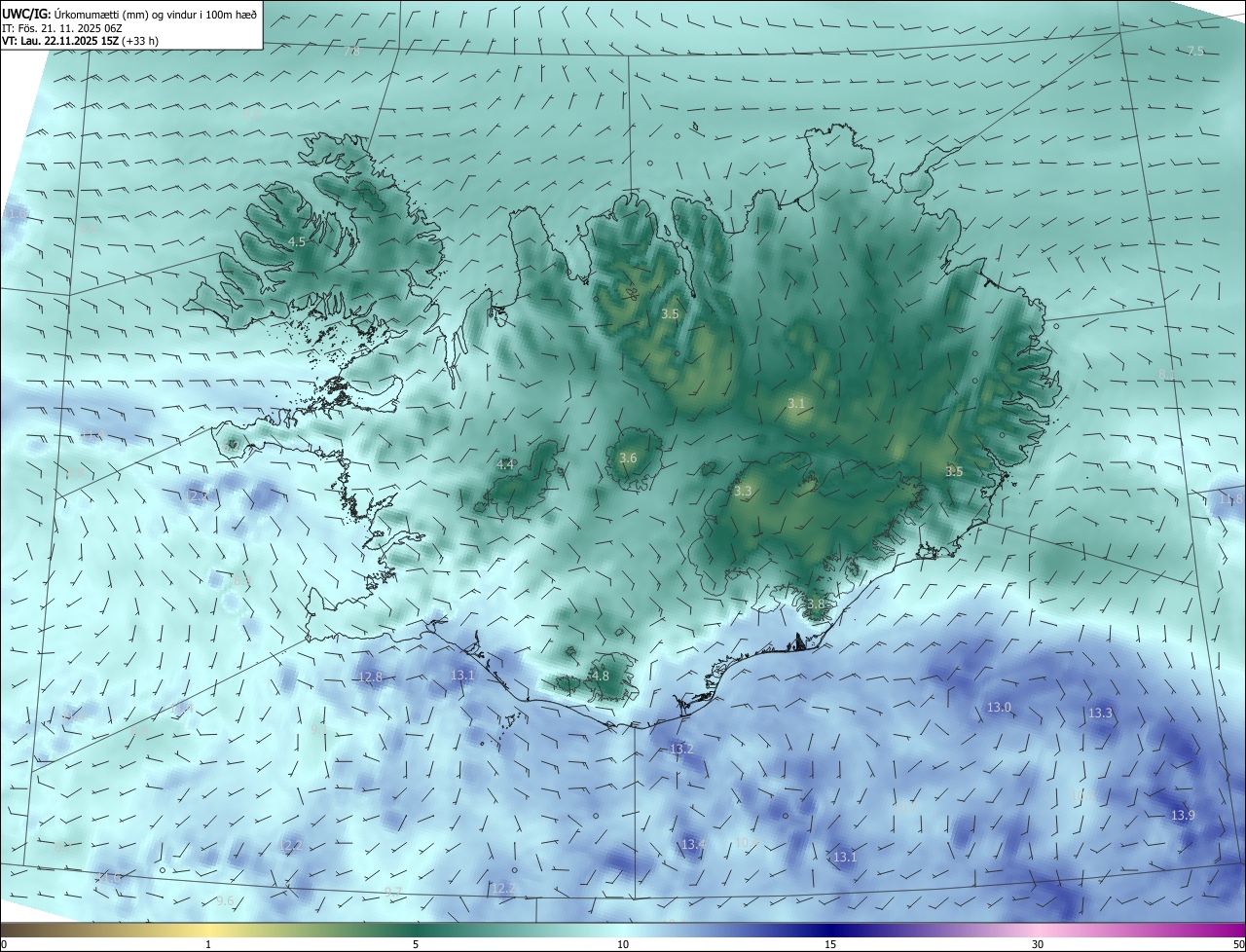Select the 13.1 value right of 13.4
The height and width of the screenshot is (952, 1246).
tap(844, 858)
